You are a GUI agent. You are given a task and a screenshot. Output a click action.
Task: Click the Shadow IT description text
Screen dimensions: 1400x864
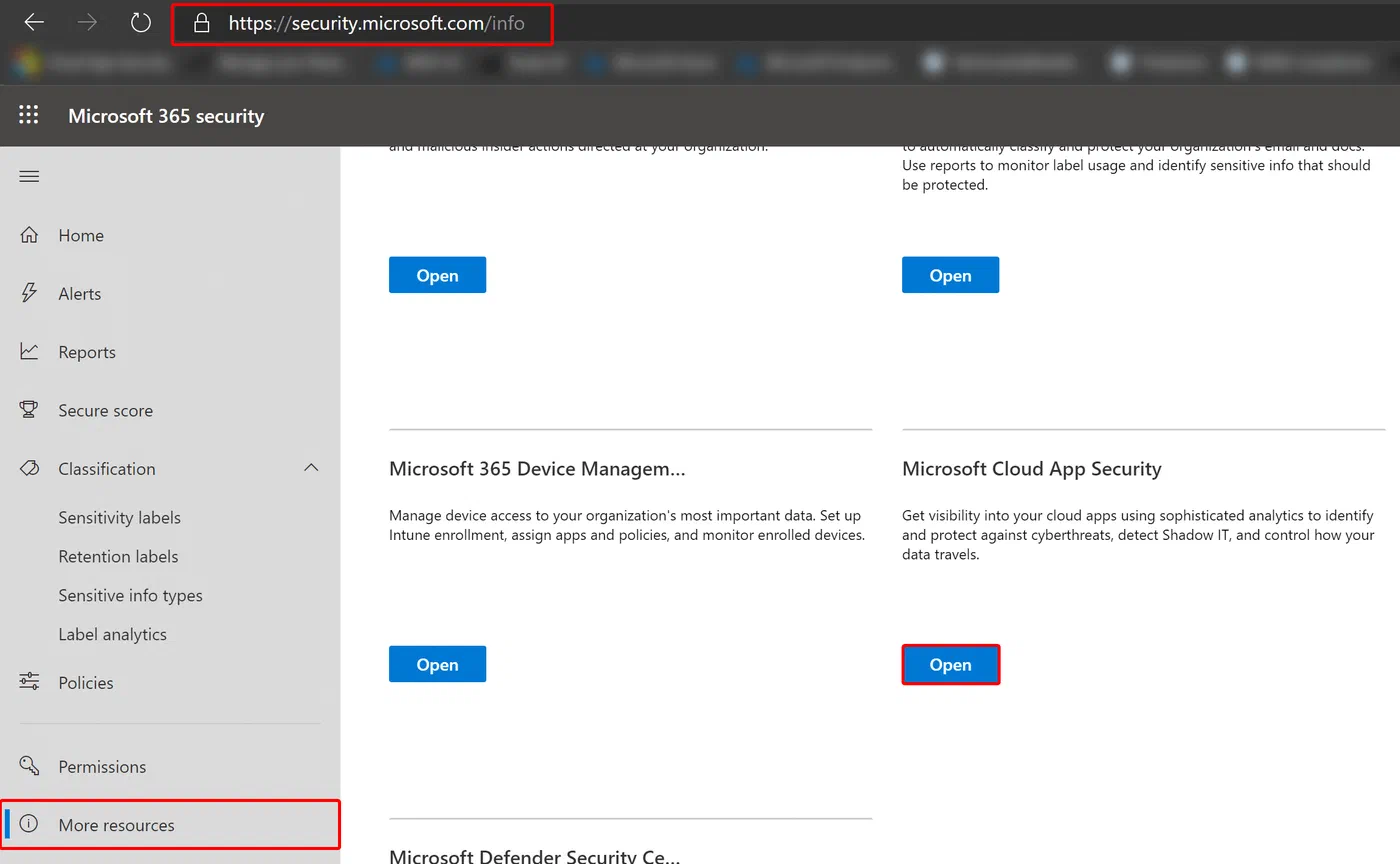(1138, 535)
